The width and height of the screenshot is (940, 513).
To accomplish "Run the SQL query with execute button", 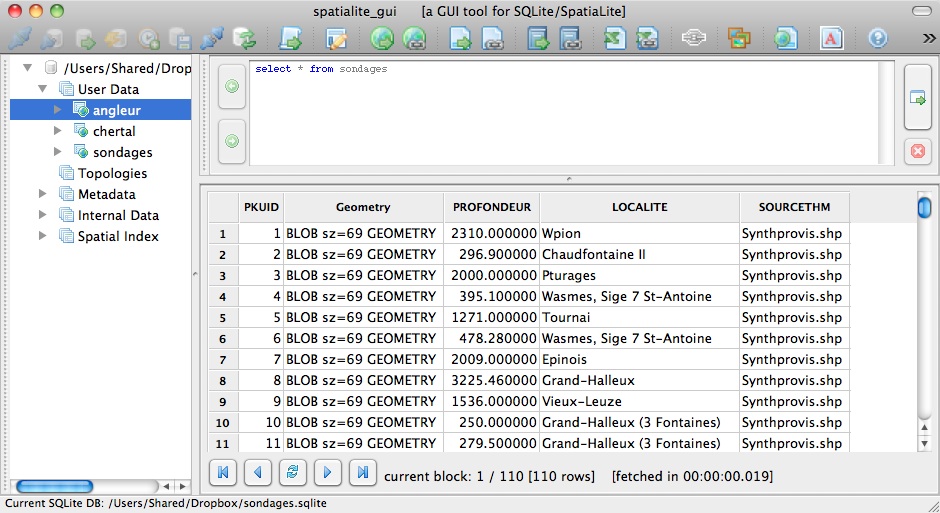I will 918,97.
